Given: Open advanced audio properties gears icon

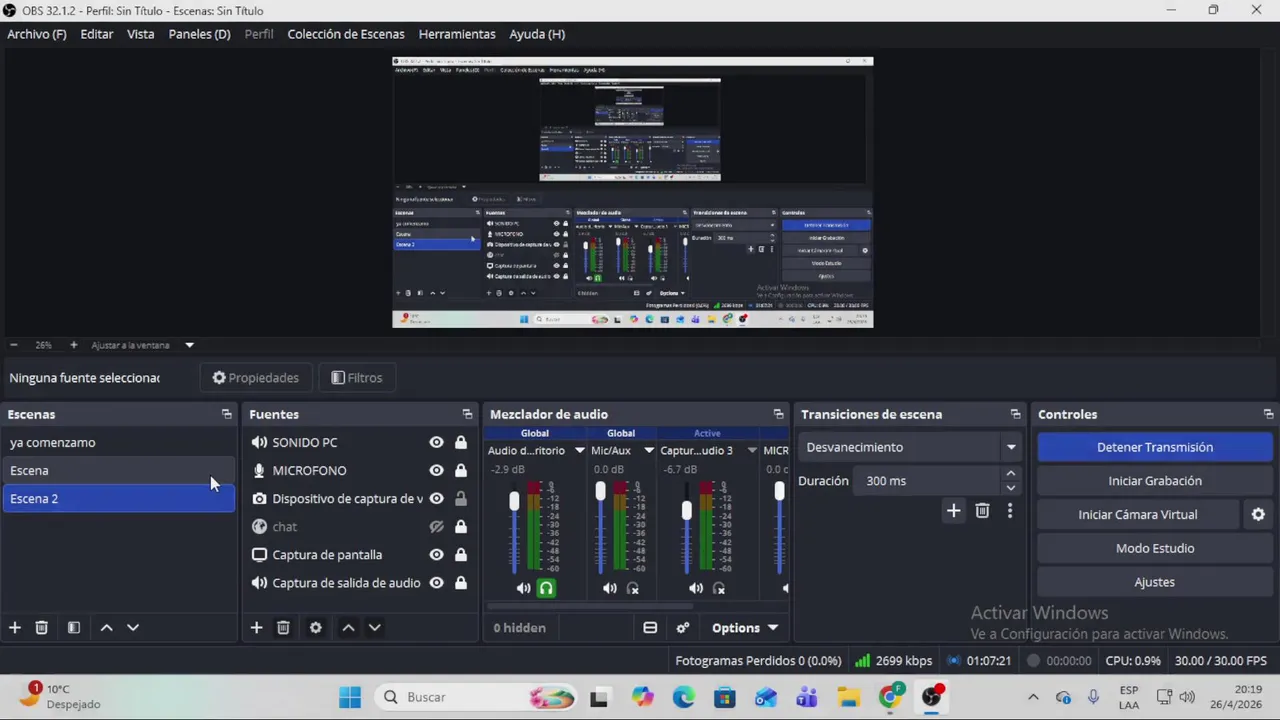Looking at the screenshot, I should (x=683, y=628).
